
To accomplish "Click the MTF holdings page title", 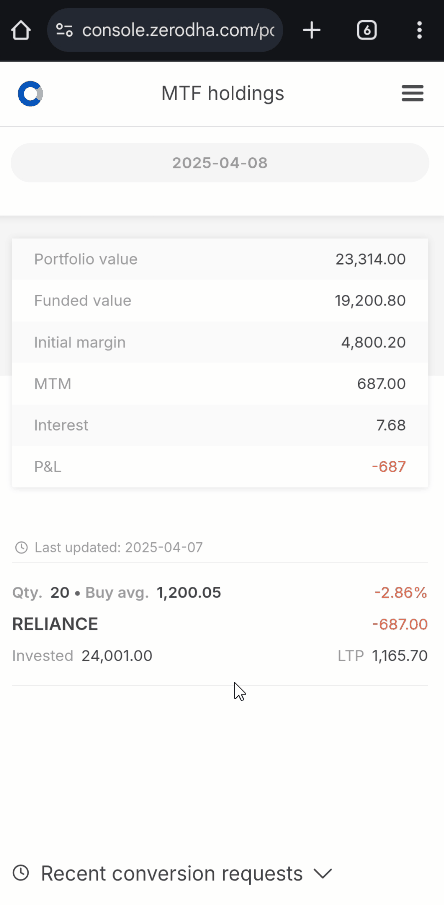I will 223,94.
